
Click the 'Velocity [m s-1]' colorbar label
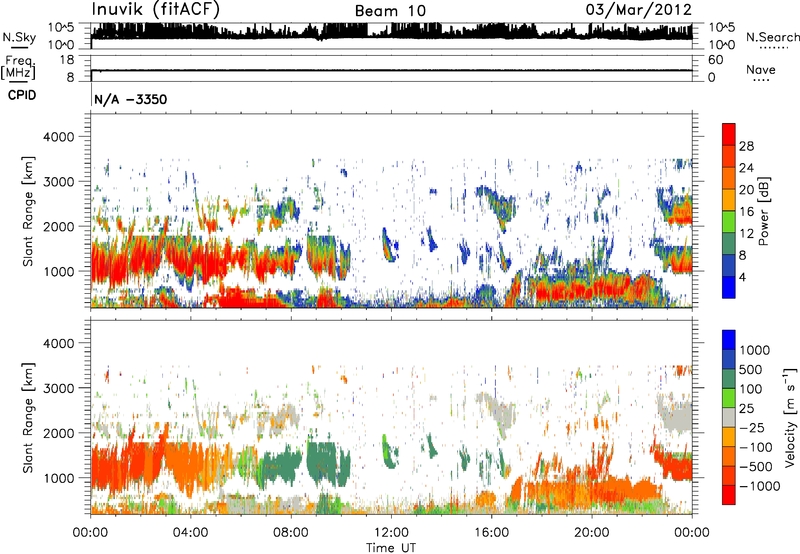tap(790, 417)
